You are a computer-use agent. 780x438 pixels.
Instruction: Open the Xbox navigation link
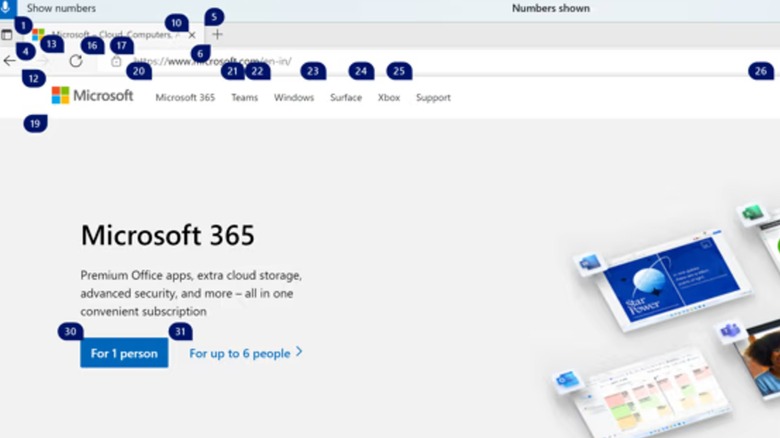pos(389,98)
